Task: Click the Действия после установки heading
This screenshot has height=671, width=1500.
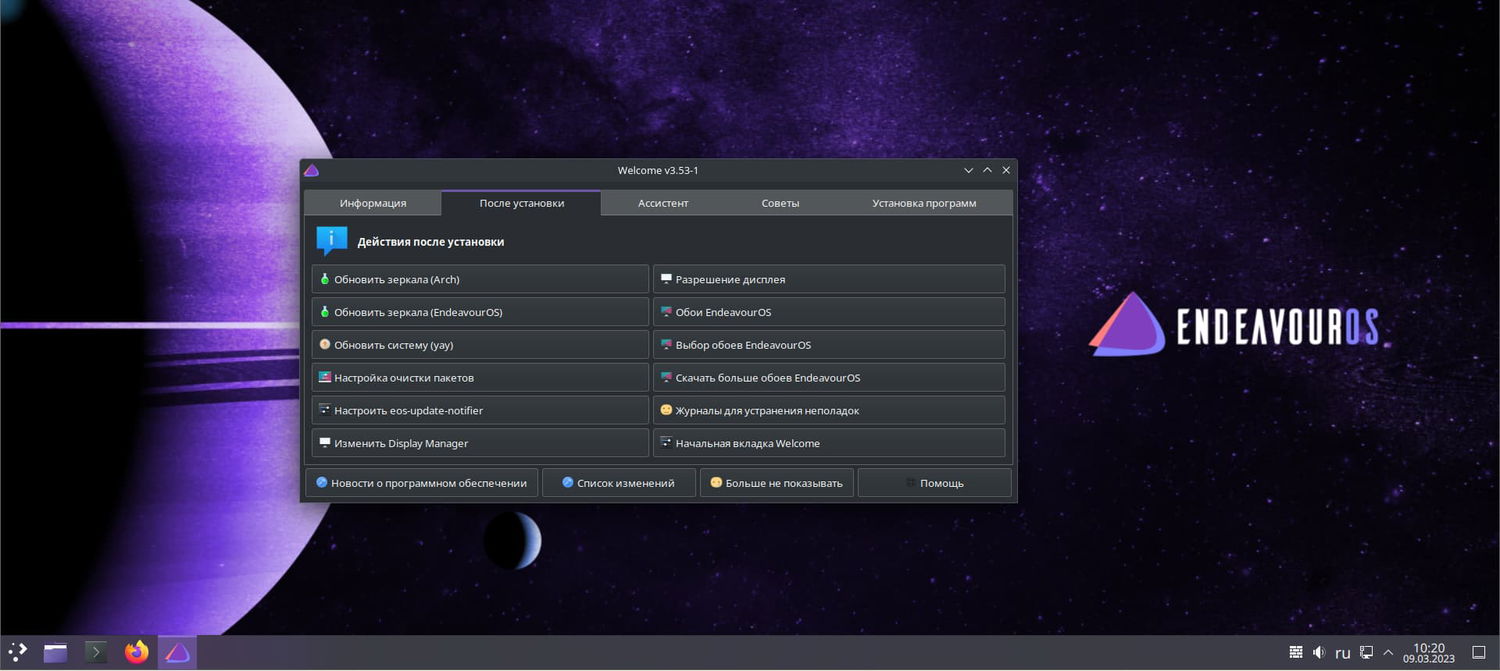Action: click(431, 242)
